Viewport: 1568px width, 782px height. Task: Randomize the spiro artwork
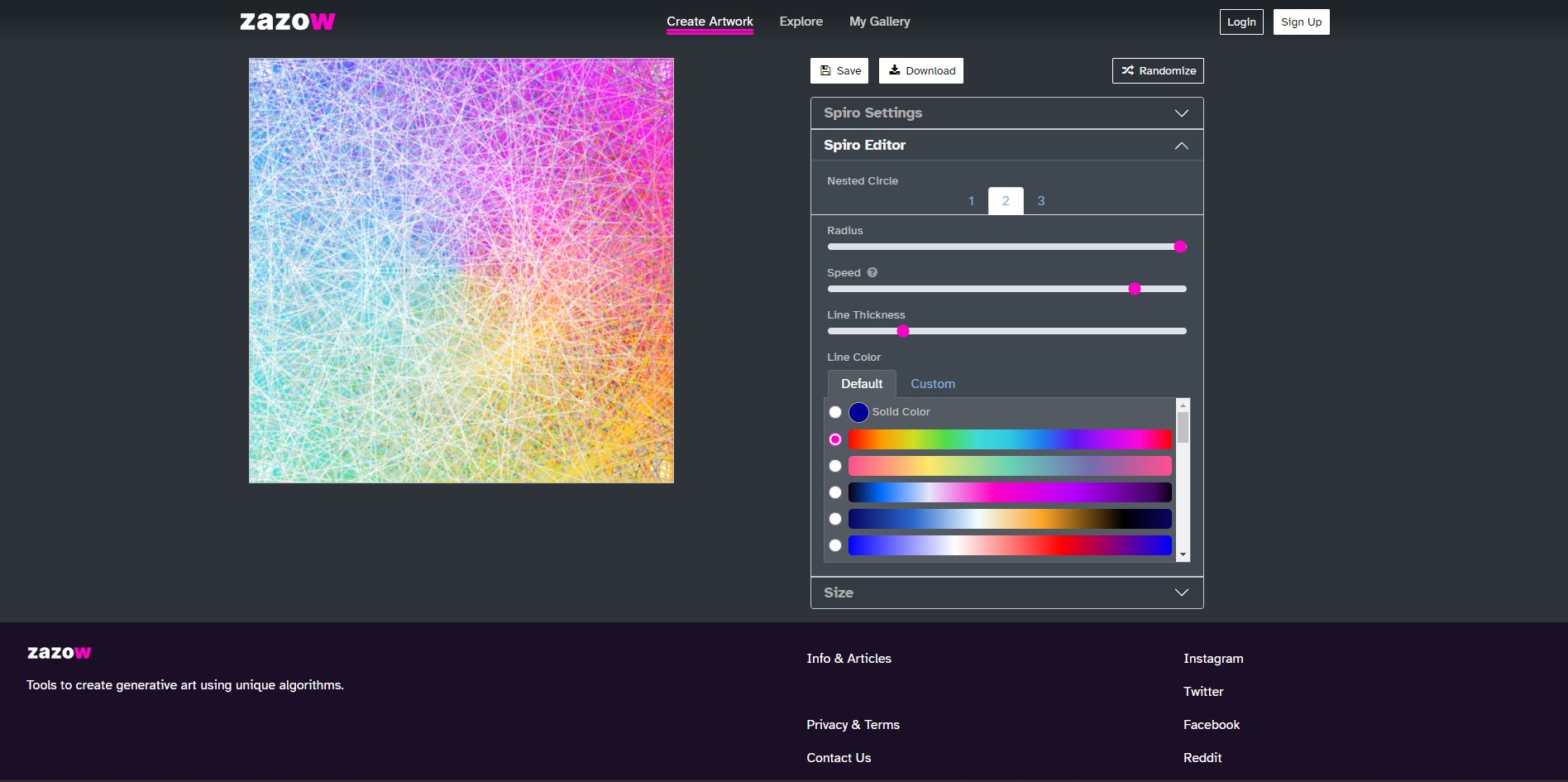pyautogui.click(x=1158, y=70)
